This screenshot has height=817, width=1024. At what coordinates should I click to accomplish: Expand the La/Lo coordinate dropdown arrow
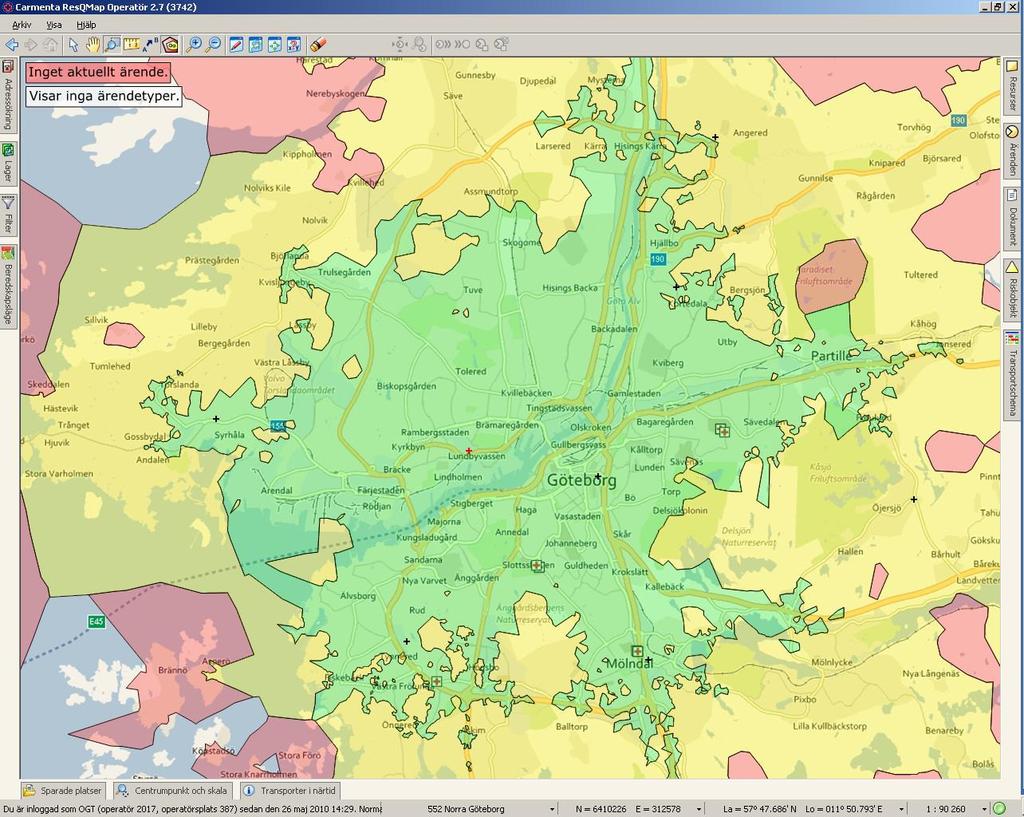(902, 810)
